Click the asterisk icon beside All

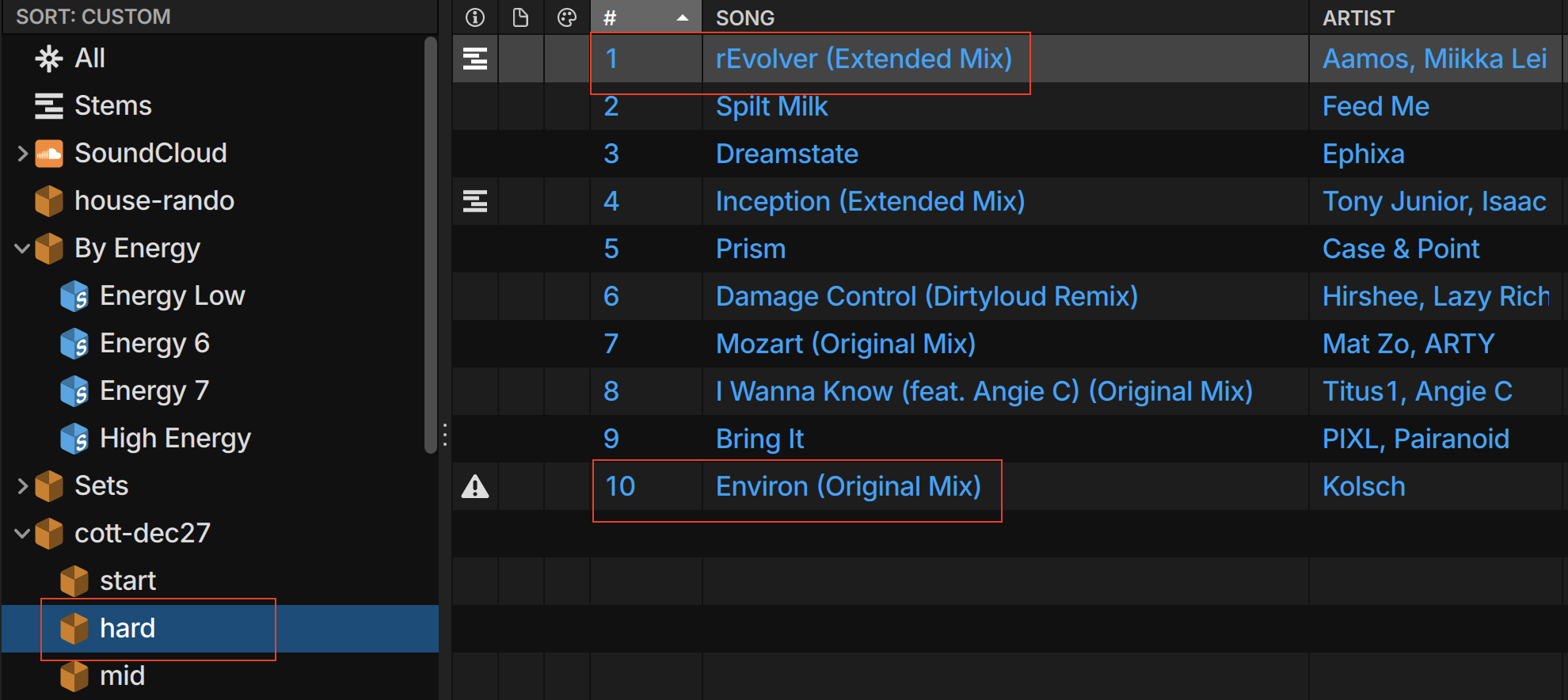pos(49,59)
